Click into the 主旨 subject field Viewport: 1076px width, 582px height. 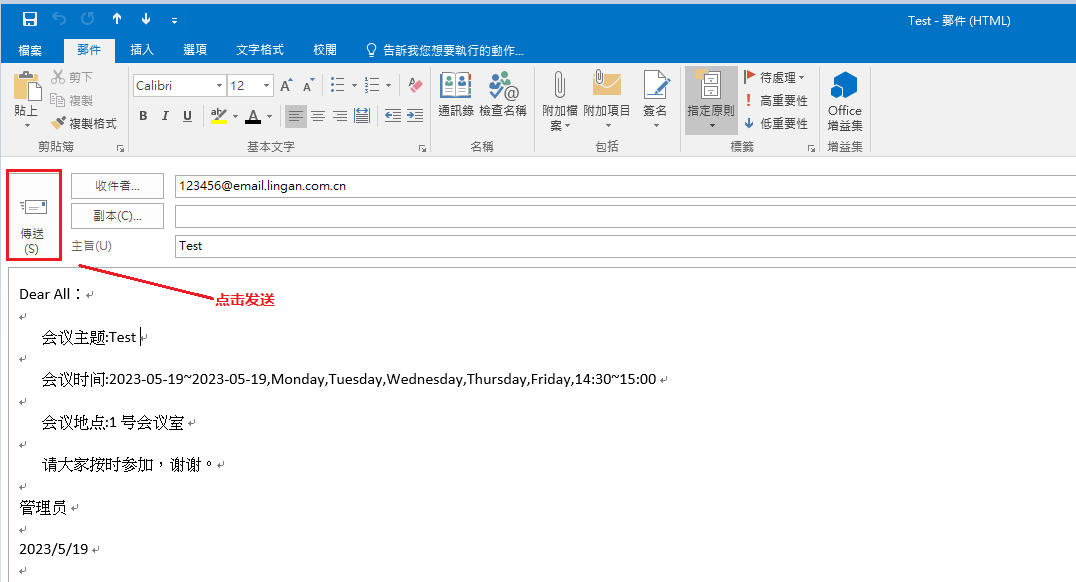(620, 245)
